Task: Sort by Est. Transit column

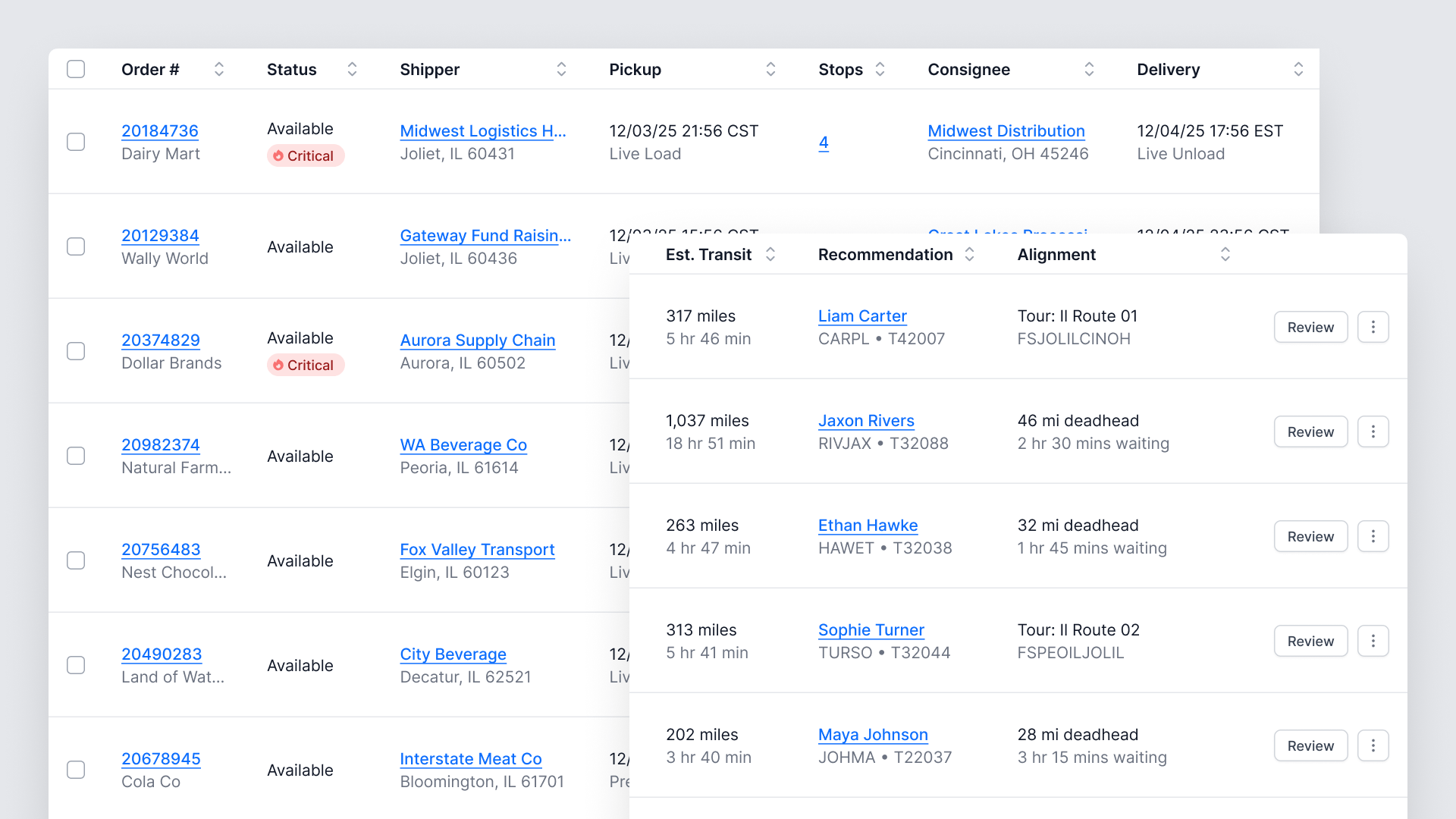Action: click(770, 254)
